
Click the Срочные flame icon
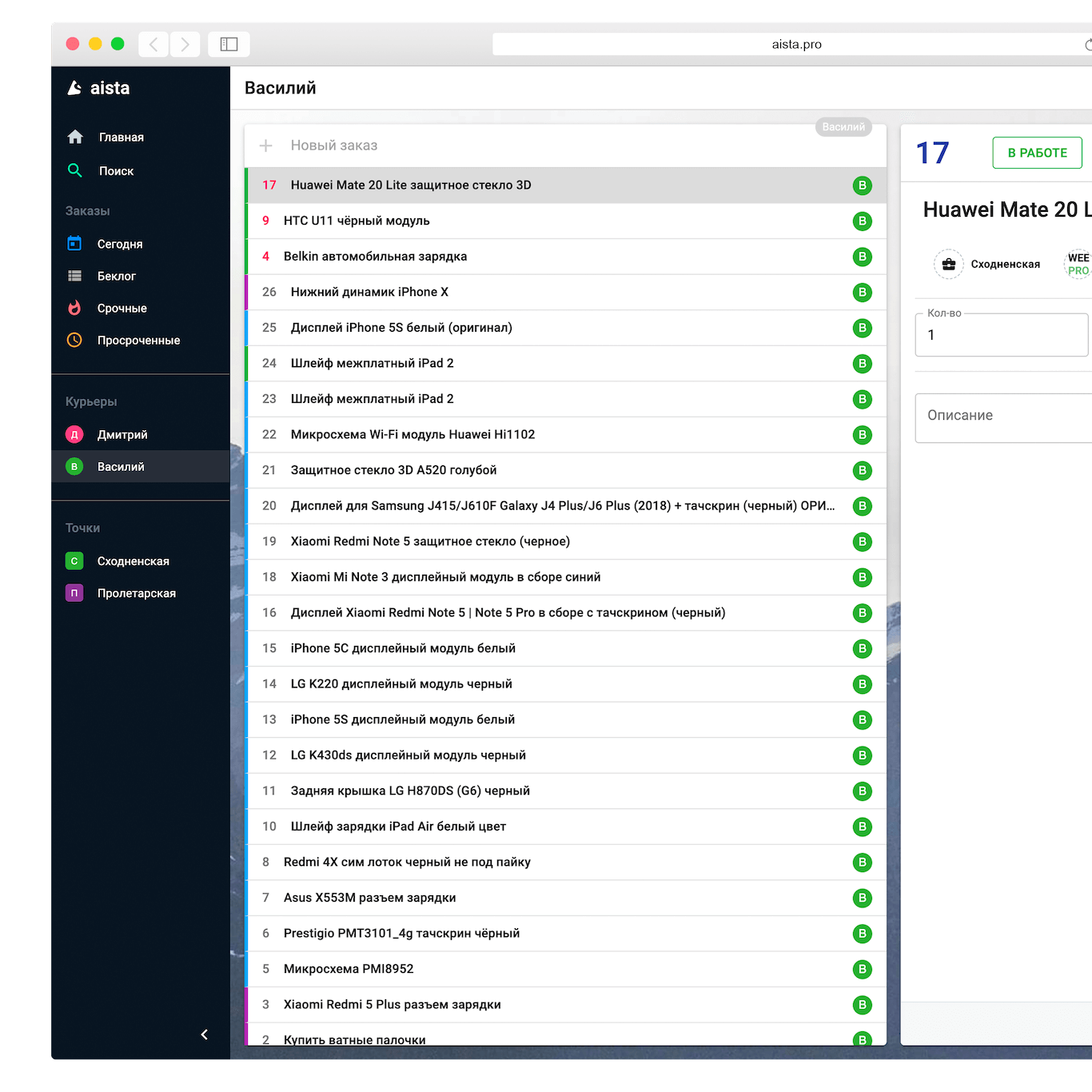(74, 308)
